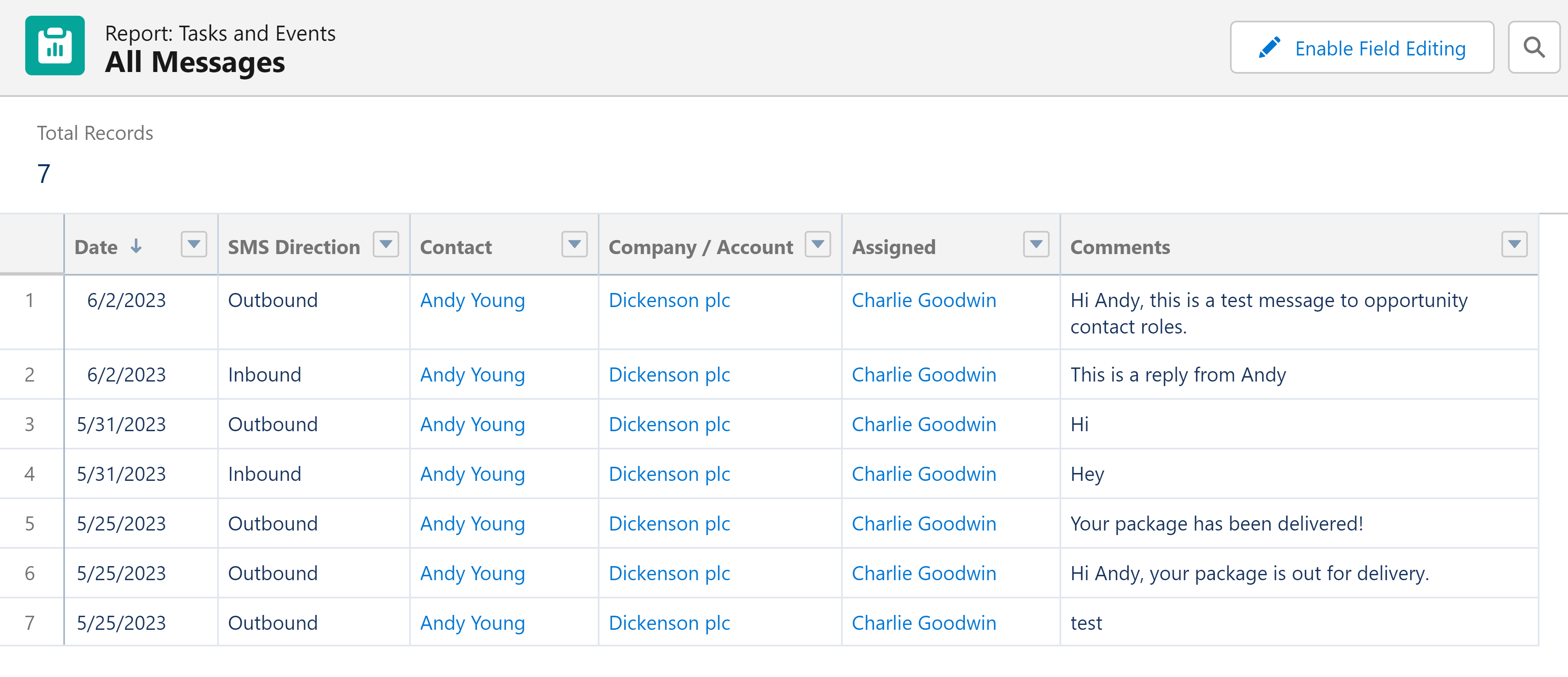The height and width of the screenshot is (677, 1568).
Task: Open Charlie Goodwin link in row 6
Action: 924,574
